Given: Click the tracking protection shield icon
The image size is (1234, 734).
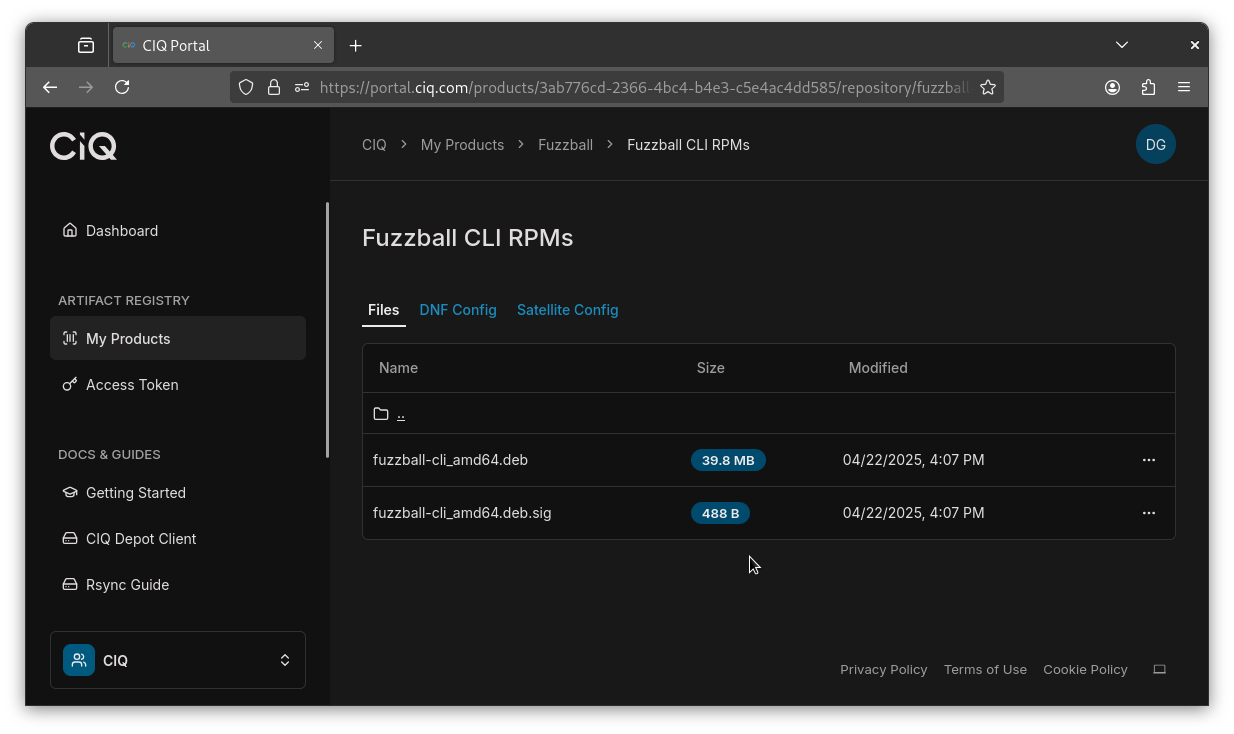Looking at the screenshot, I should click(246, 87).
